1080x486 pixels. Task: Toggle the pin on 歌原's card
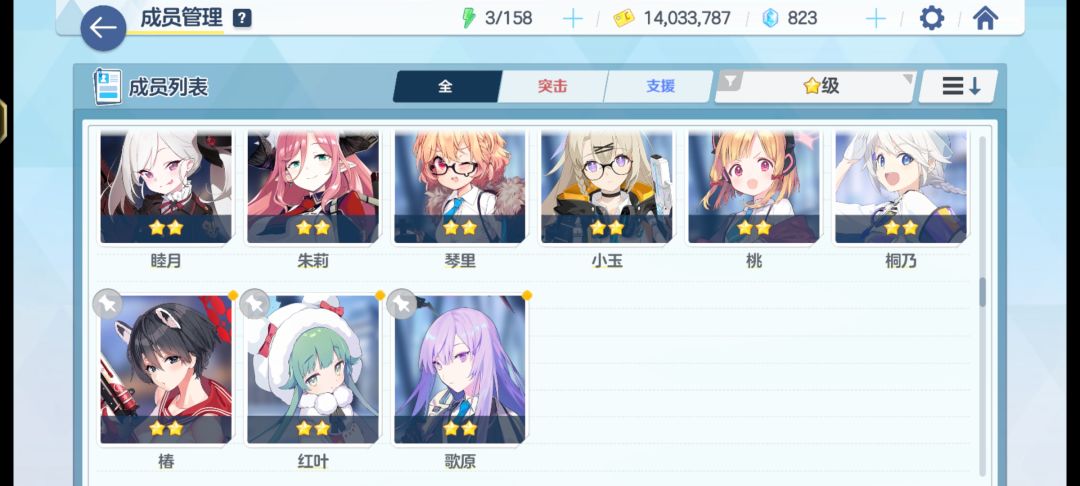pos(401,304)
